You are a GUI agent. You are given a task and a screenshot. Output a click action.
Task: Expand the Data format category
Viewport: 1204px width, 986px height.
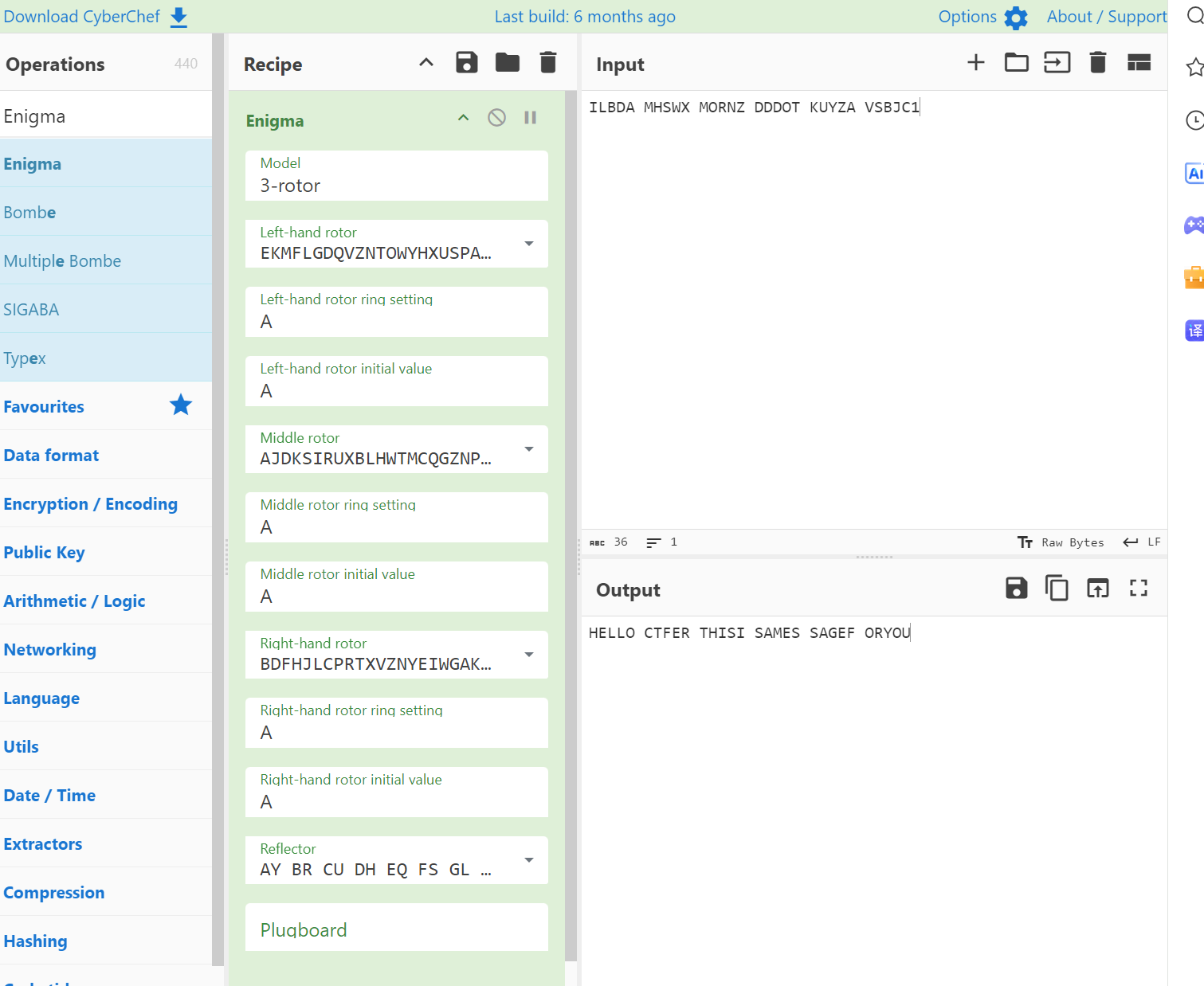coord(106,455)
